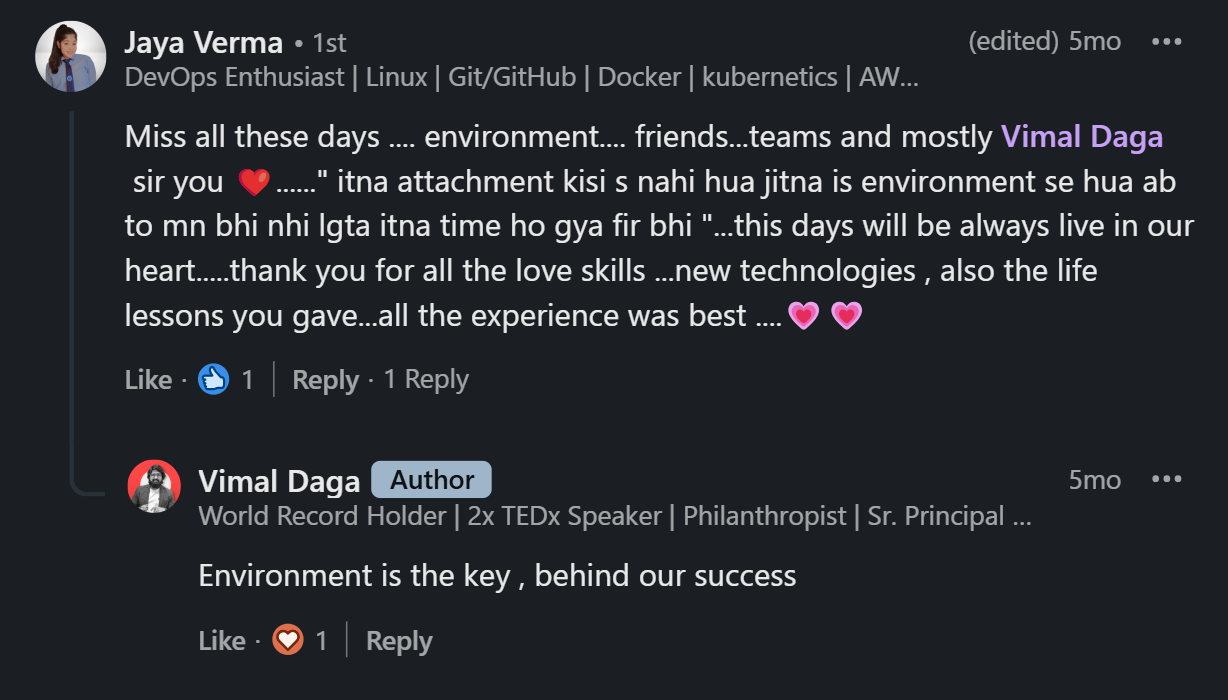Click reaction count 1 on Jaya's comment

coord(247,380)
